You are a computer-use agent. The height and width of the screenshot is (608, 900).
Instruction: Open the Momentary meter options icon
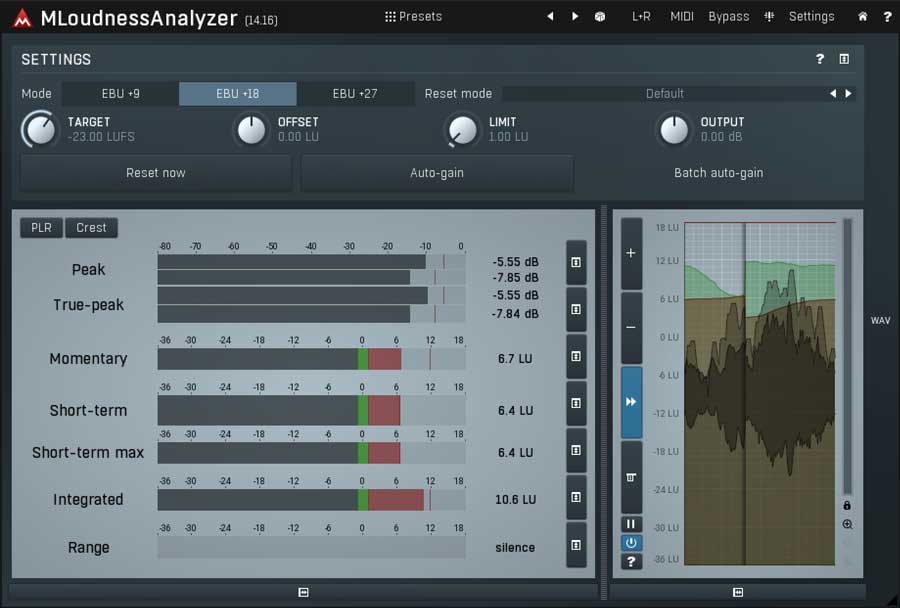point(576,357)
